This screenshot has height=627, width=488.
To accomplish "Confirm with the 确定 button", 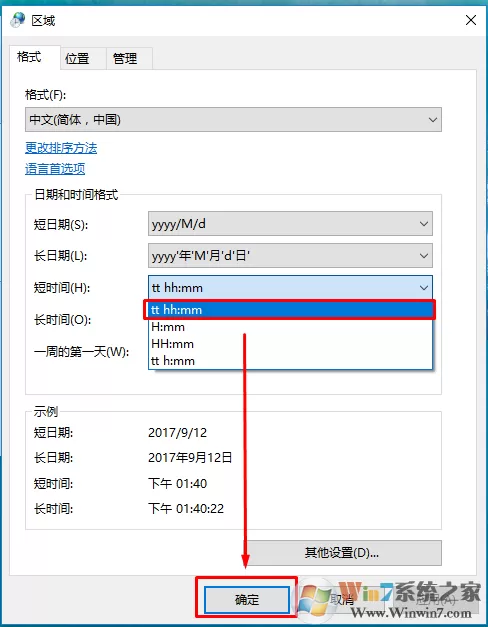I will pyautogui.click(x=247, y=599).
